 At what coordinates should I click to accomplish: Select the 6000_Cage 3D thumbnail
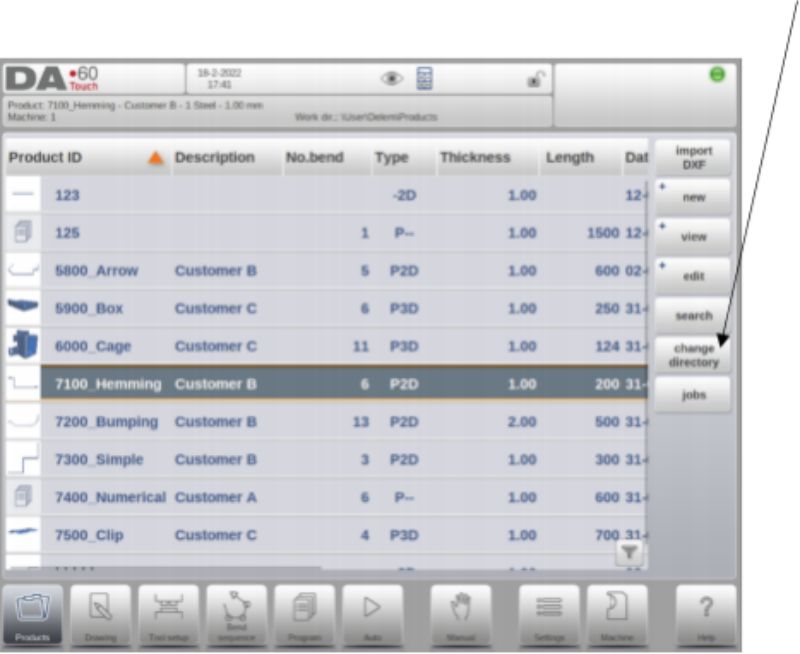click(x=23, y=345)
